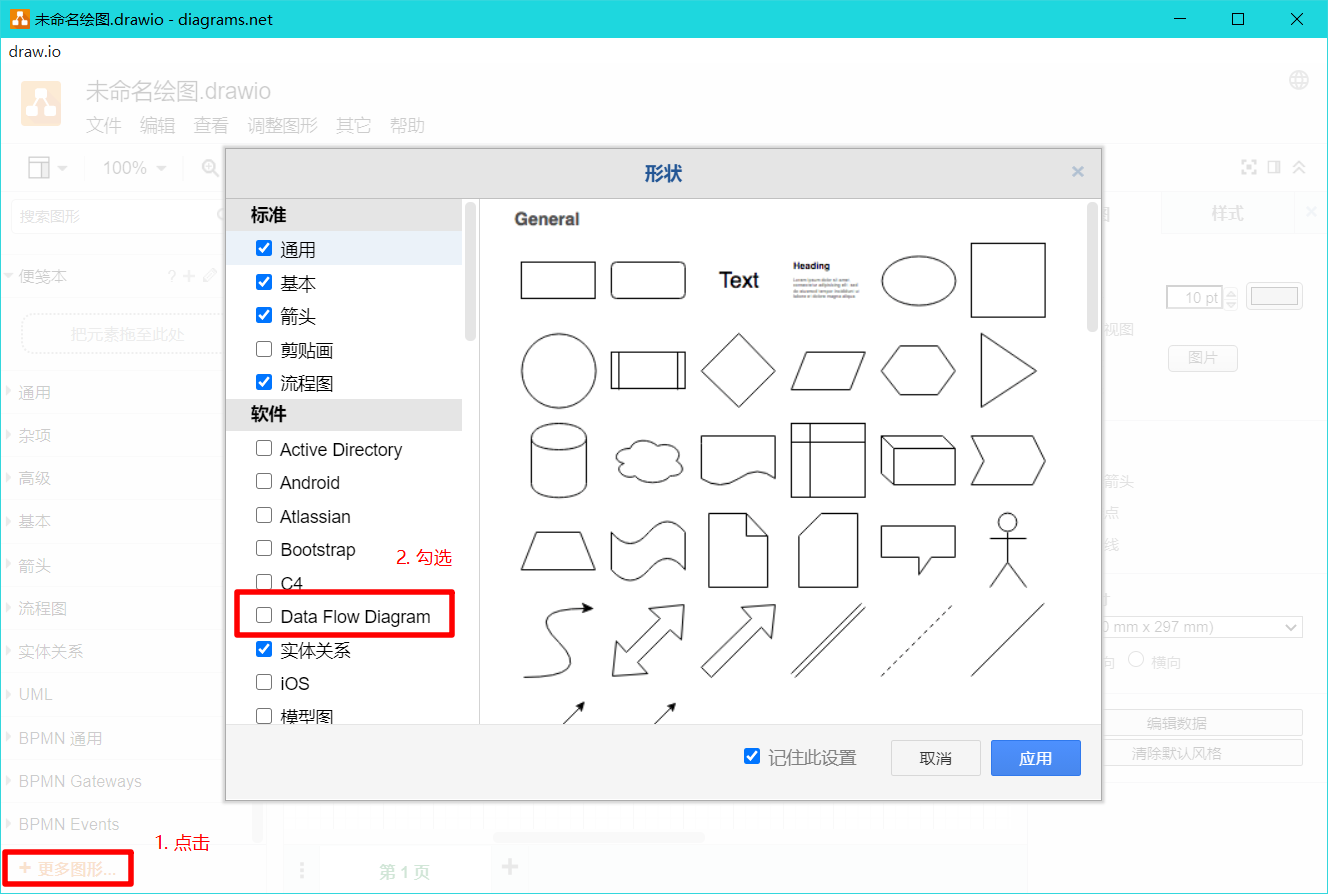The height and width of the screenshot is (894, 1328).
Task: Open scratchpad help via the question mark icon
Action: pyautogui.click(x=172, y=278)
